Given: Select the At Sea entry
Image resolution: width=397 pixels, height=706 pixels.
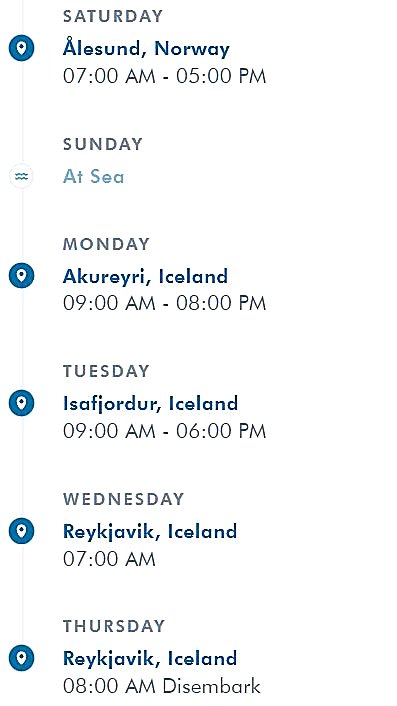Looking at the screenshot, I should coord(93,176).
